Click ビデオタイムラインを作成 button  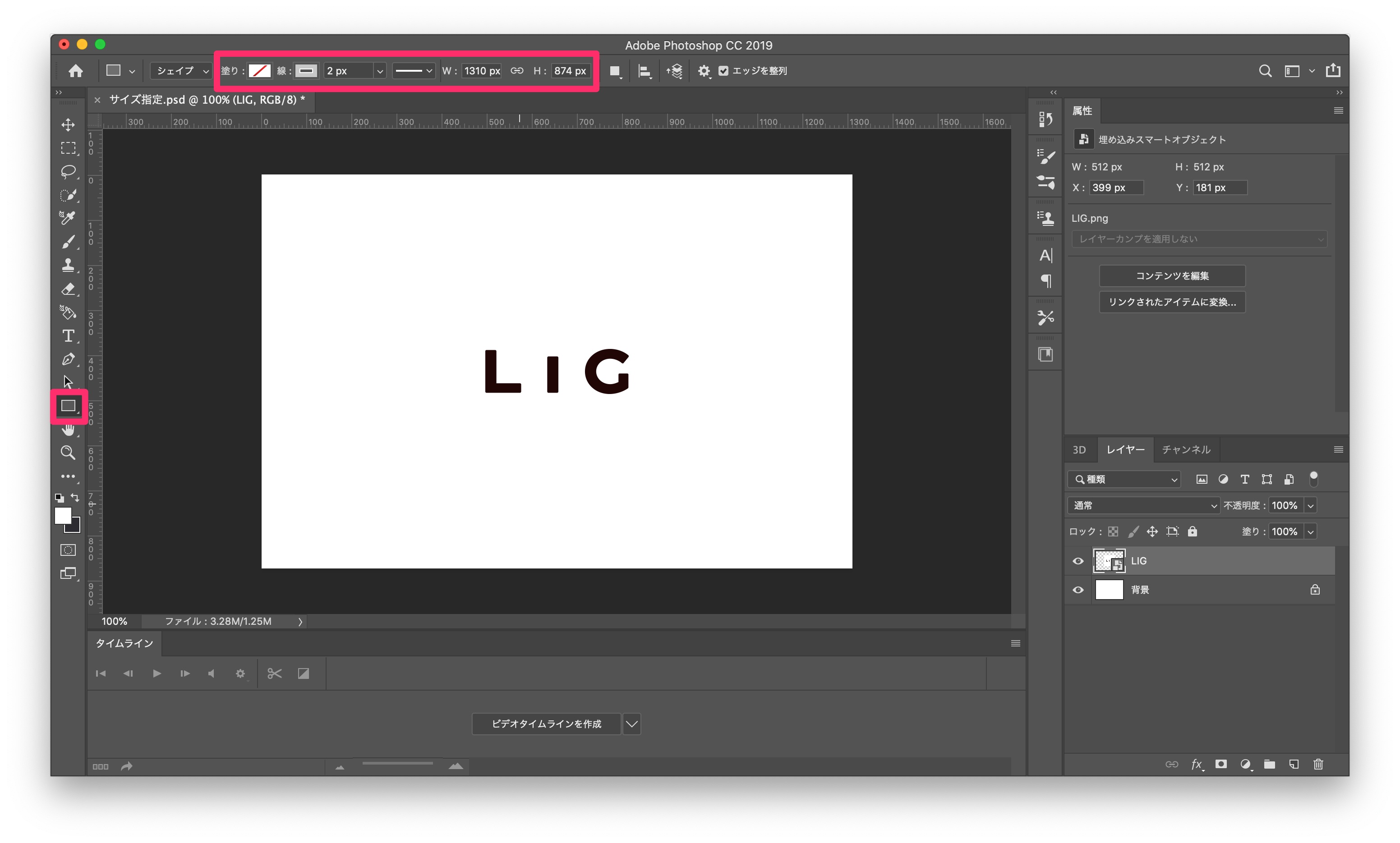click(x=546, y=724)
